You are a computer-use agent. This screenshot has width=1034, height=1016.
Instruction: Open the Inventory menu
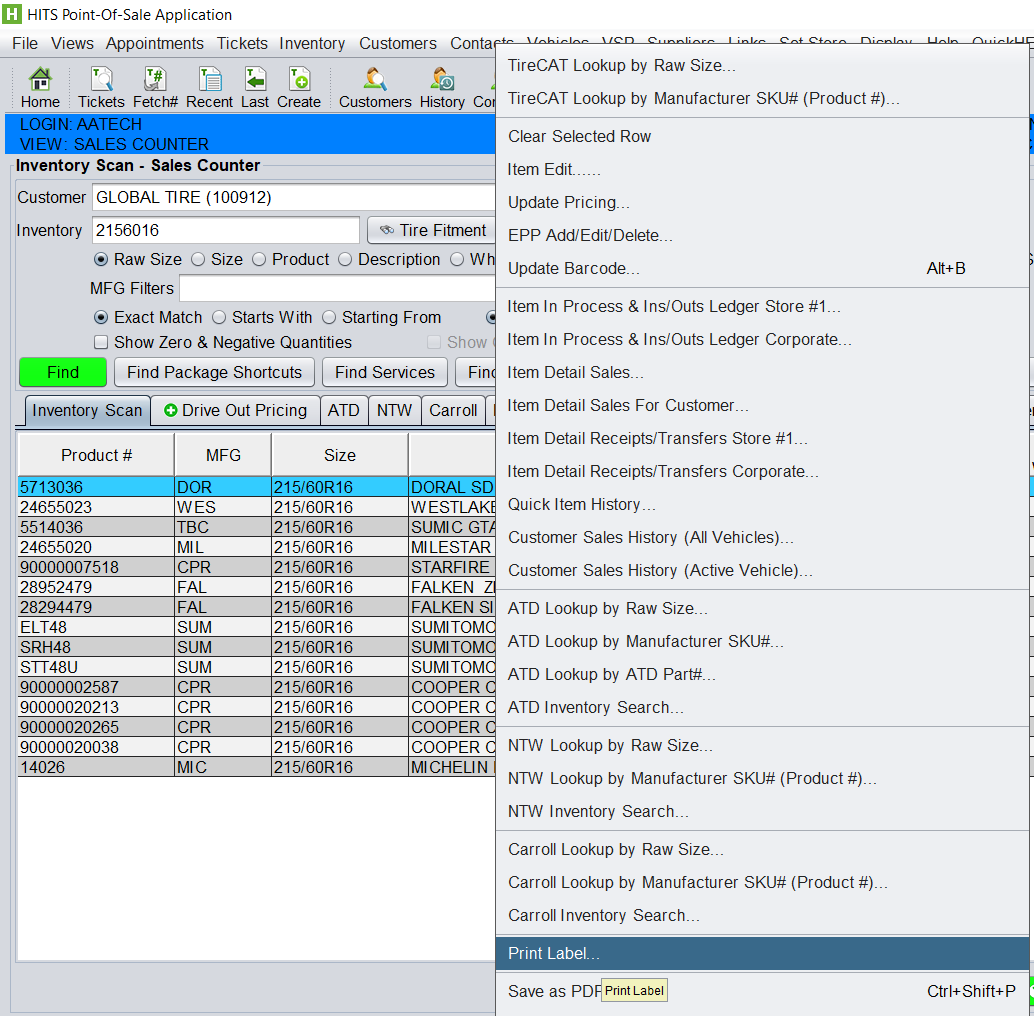coord(312,43)
